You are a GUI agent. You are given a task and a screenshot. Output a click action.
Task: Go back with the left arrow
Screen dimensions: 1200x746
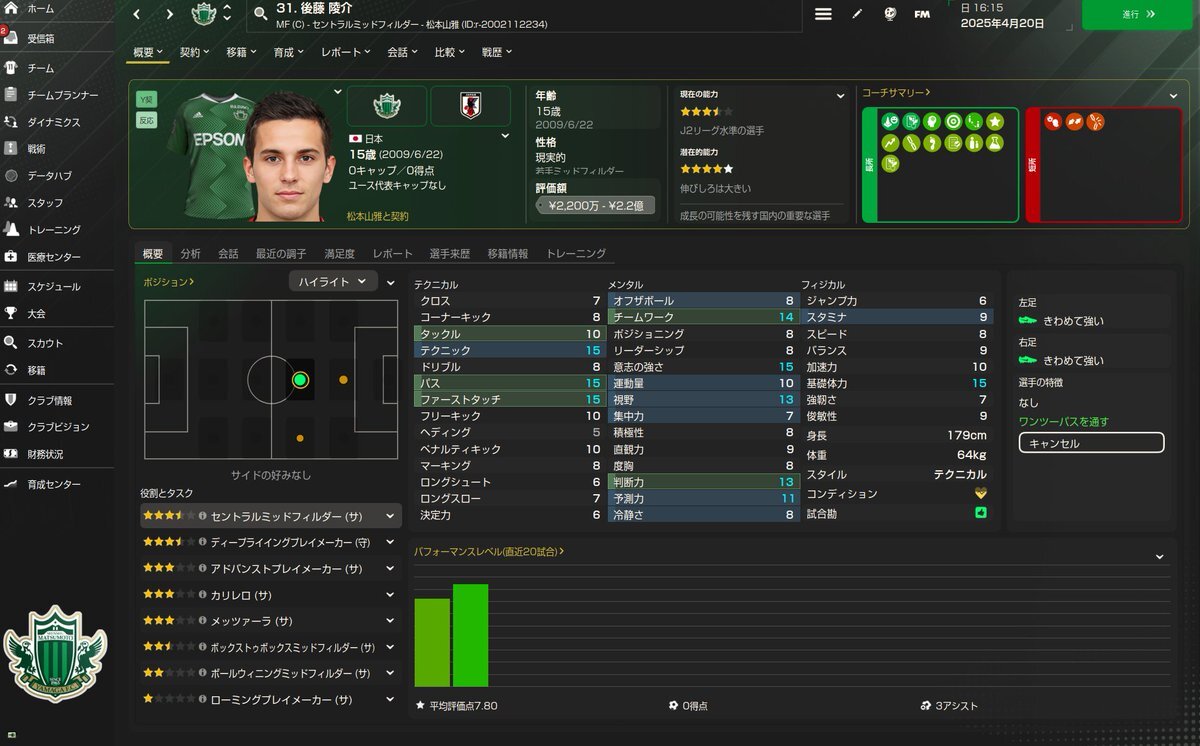(137, 15)
